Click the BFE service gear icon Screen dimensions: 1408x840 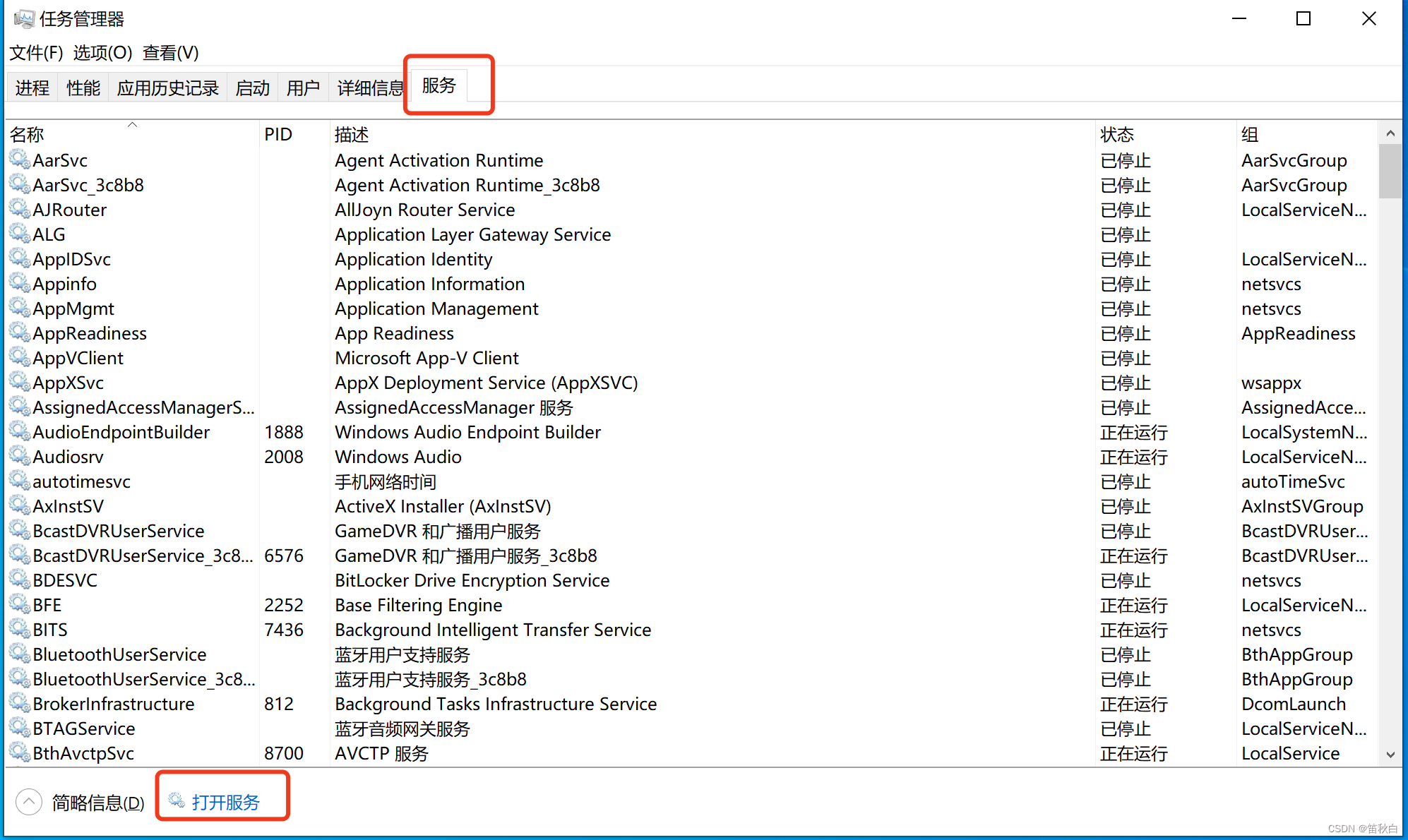pos(20,604)
